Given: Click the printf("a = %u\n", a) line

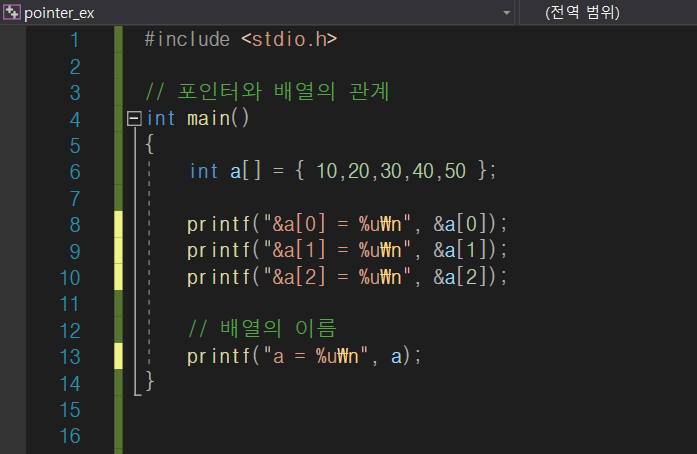Looking at the screenshot, I should (x=304, y=356).
